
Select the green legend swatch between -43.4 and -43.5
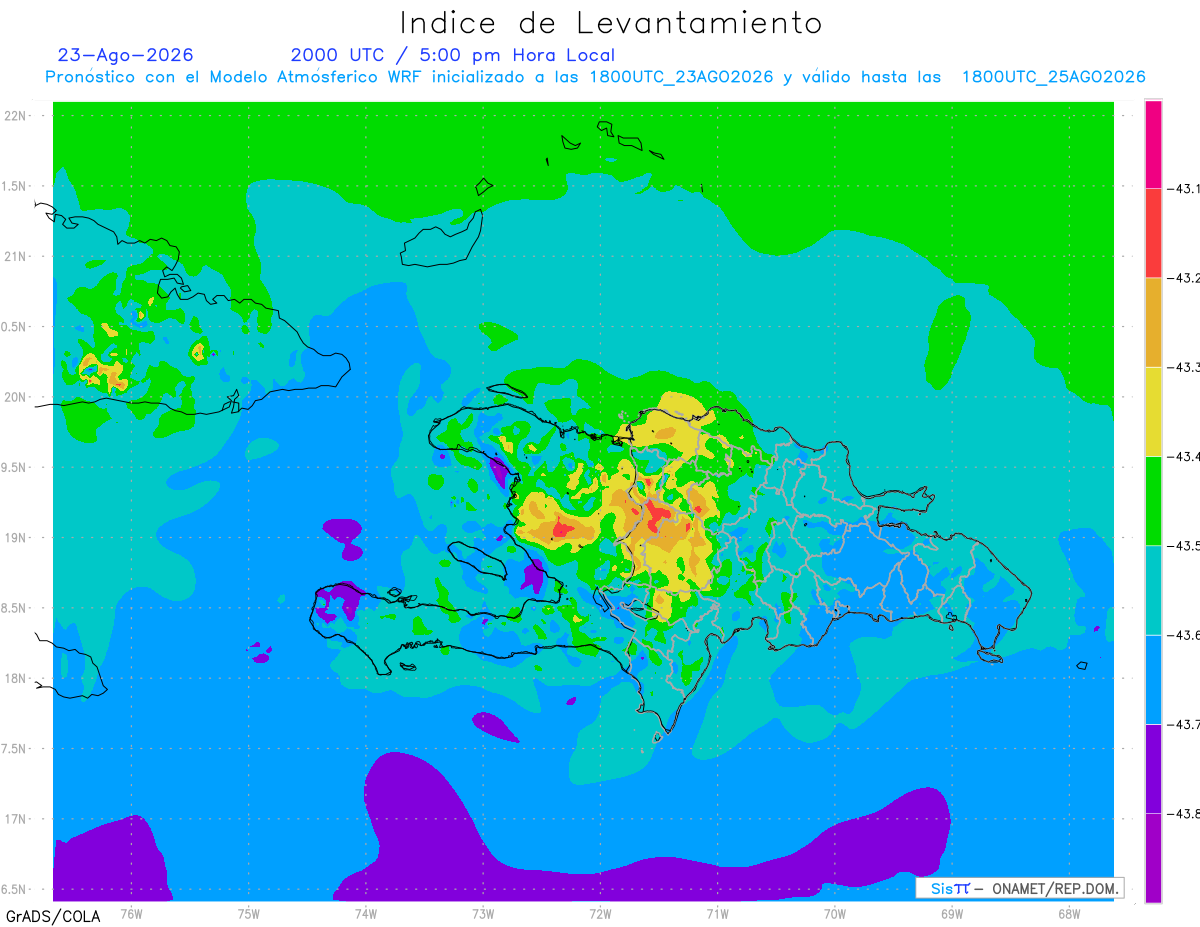coord(1153,500)
